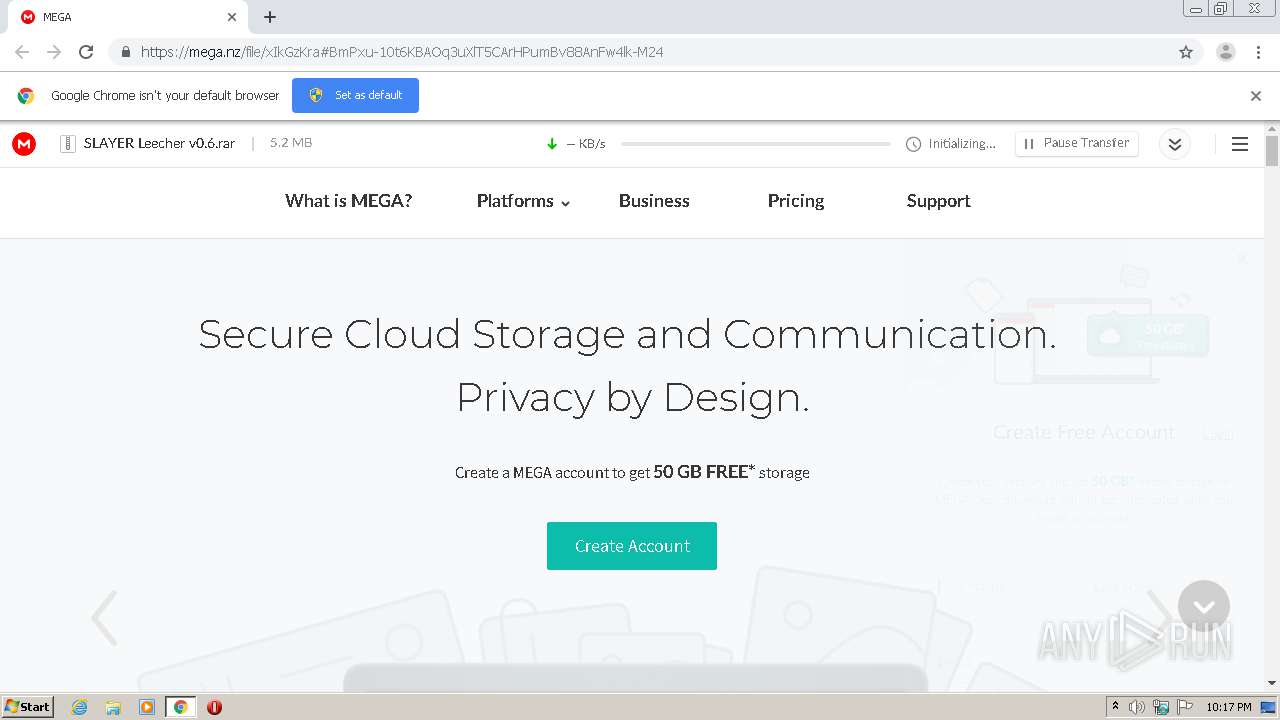Open the media player taskbar icon

point(147,707)
